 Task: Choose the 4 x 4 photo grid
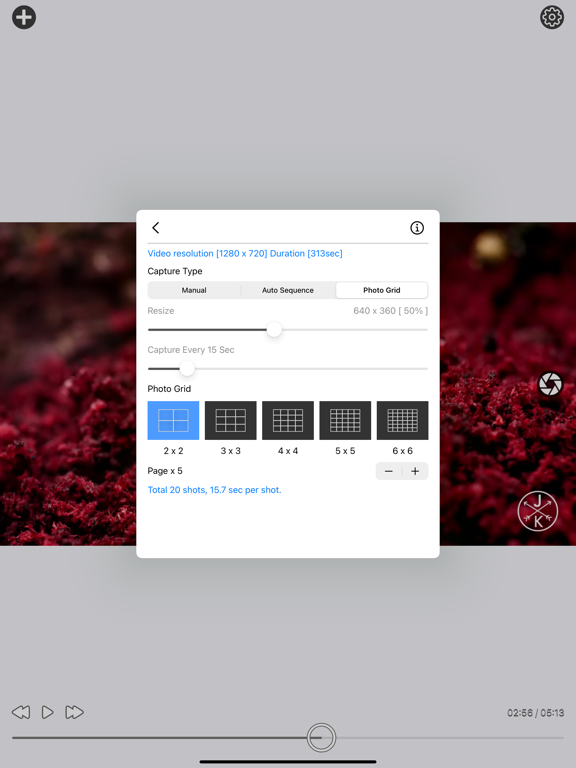288,420
